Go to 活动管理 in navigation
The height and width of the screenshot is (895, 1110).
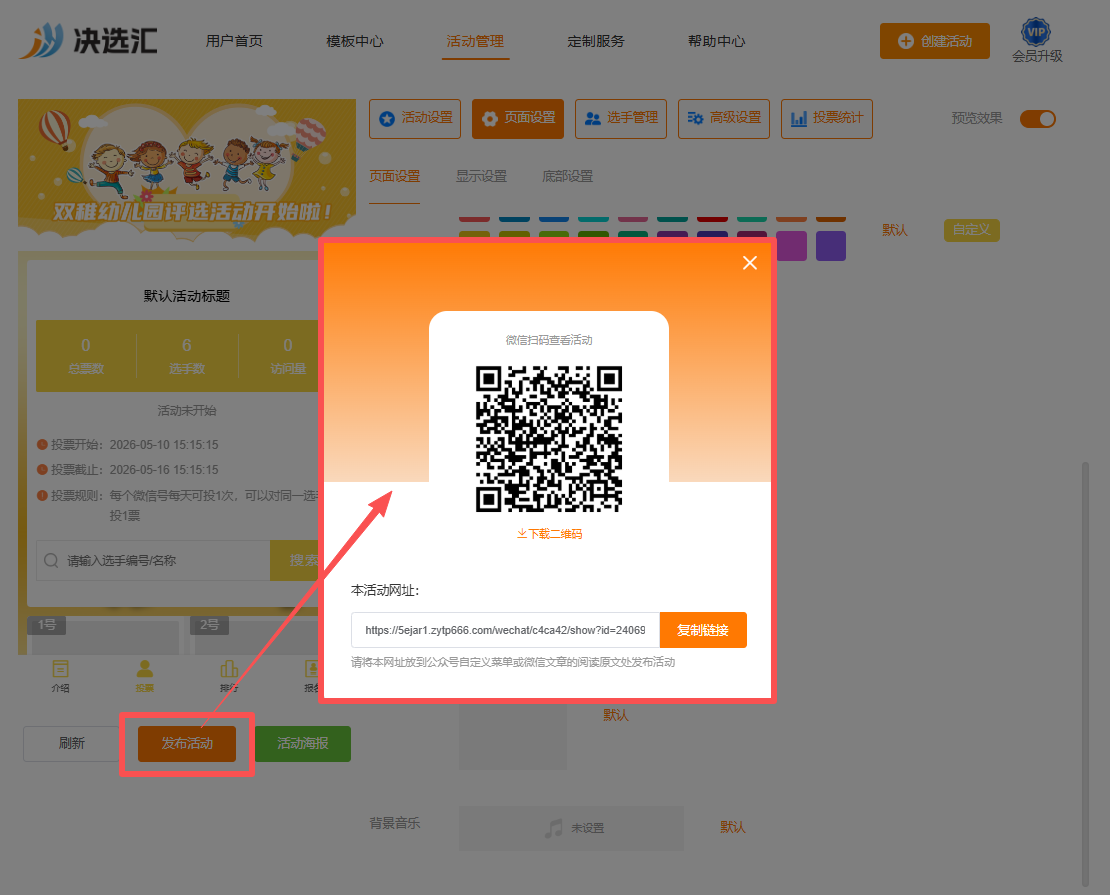(475, 41)
